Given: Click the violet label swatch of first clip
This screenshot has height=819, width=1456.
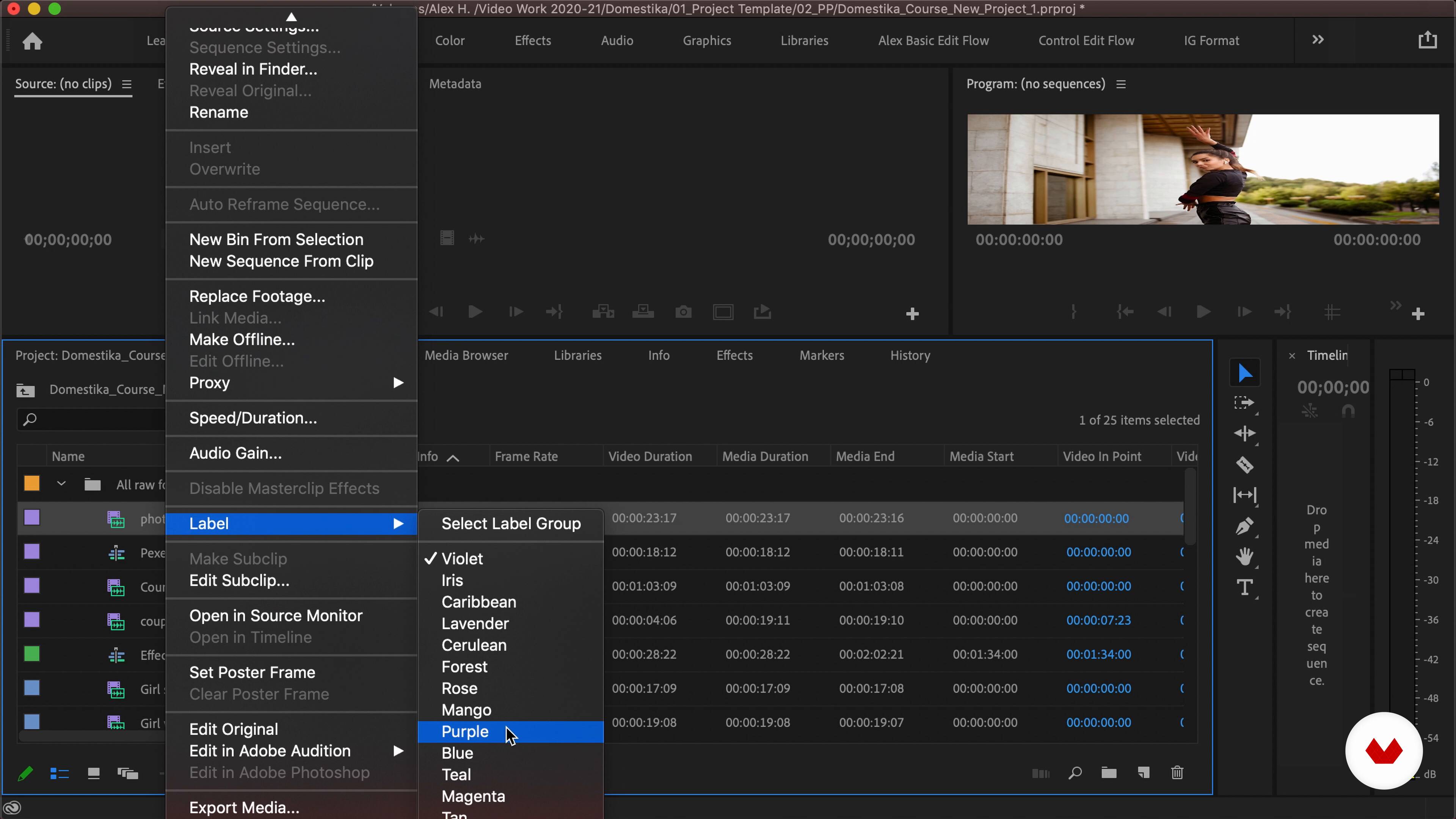Looking at the screenshot, I should click(31, 518).
